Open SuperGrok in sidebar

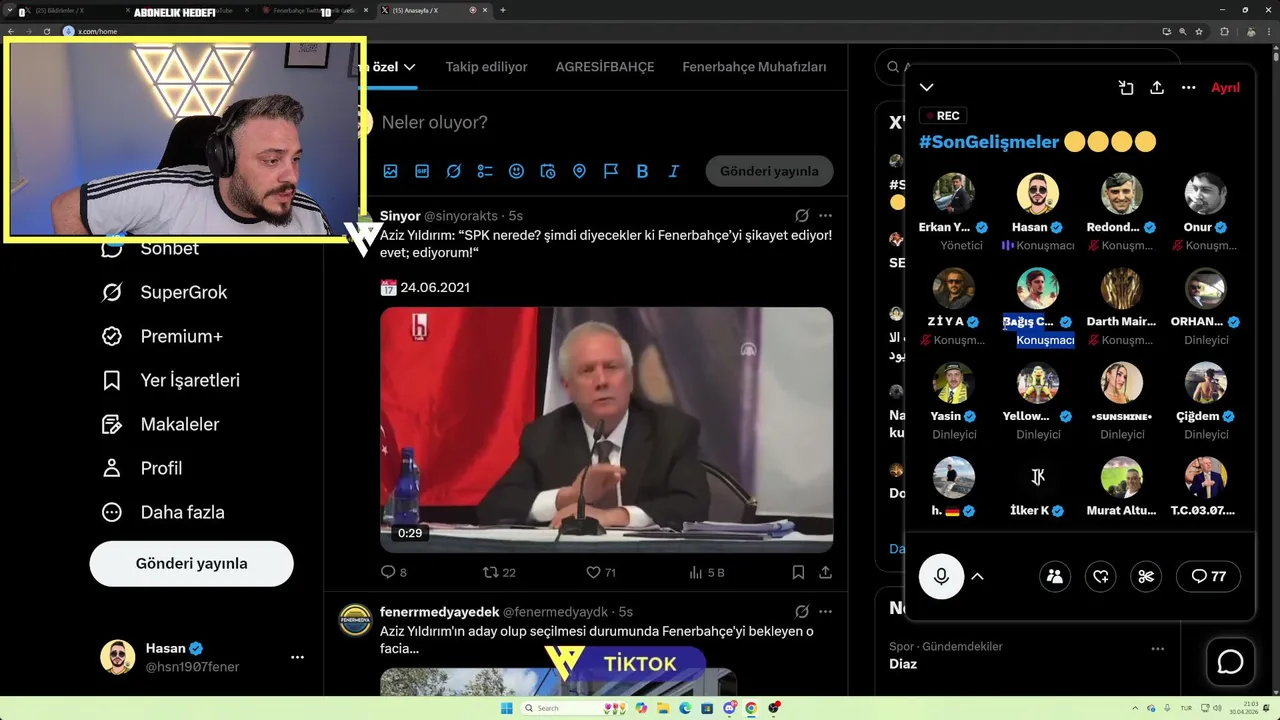coord(164,292)
